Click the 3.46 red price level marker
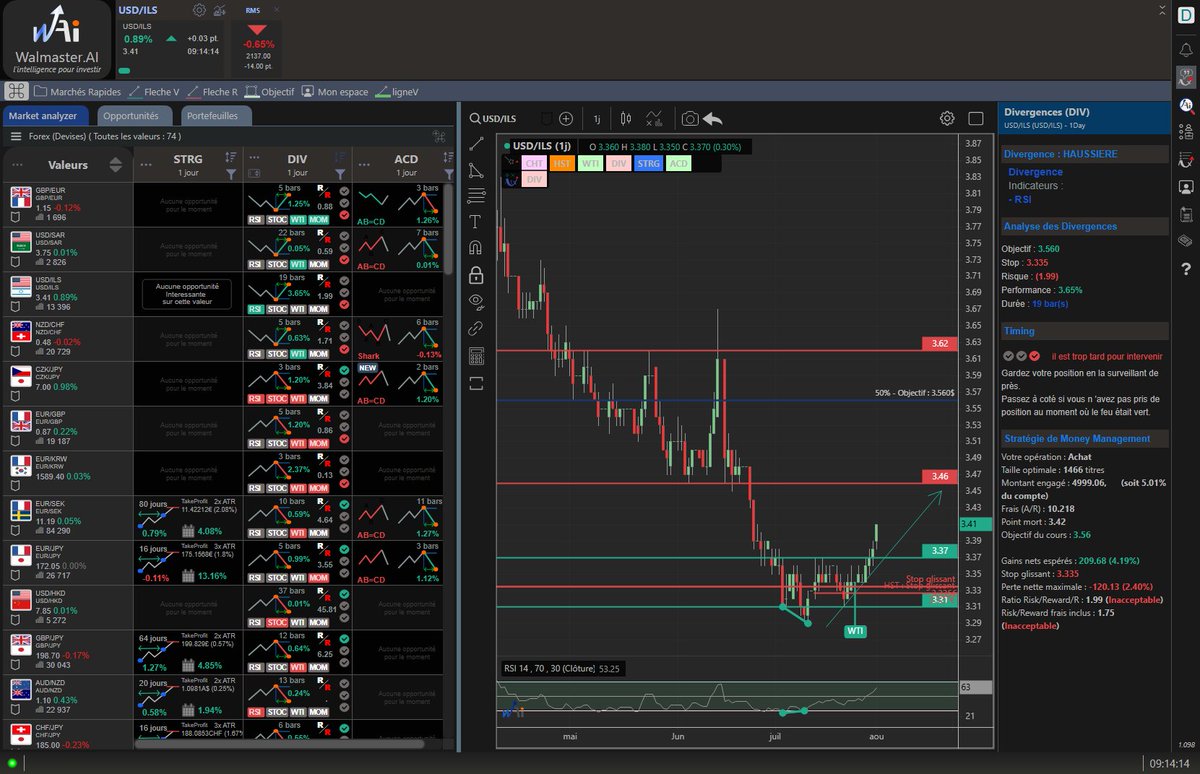The height and width of the screenshot is (774, 1200). point(939,476)
